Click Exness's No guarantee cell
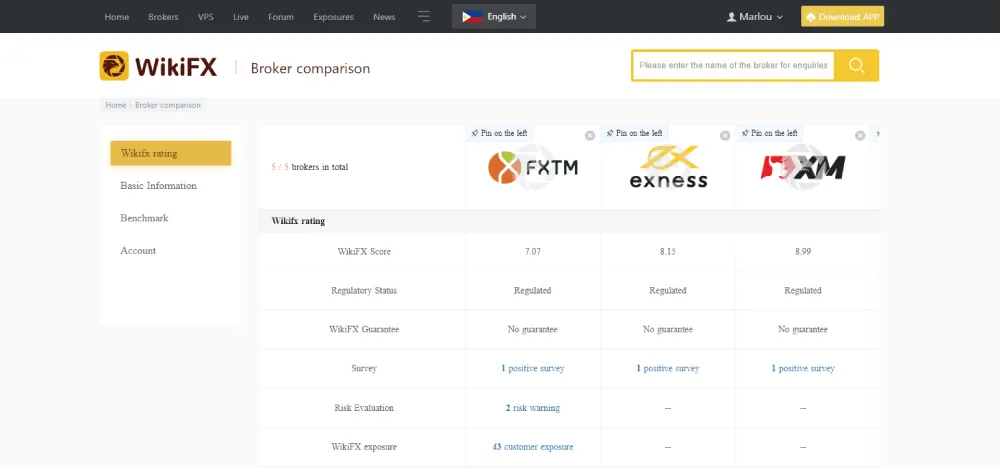The height and width of the screenshot is (468, 1000). coord(668,330)
